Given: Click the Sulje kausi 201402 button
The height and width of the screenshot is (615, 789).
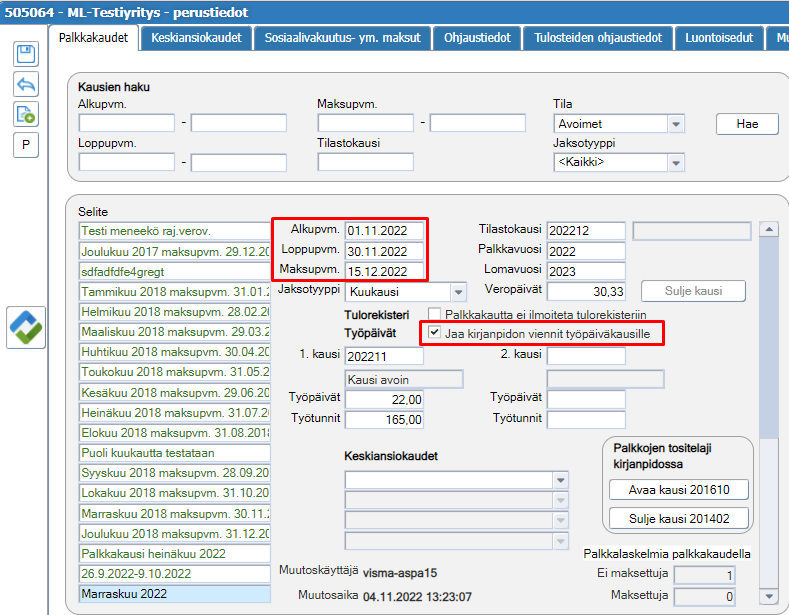Looking at the screenshot, I should (679, 518).
